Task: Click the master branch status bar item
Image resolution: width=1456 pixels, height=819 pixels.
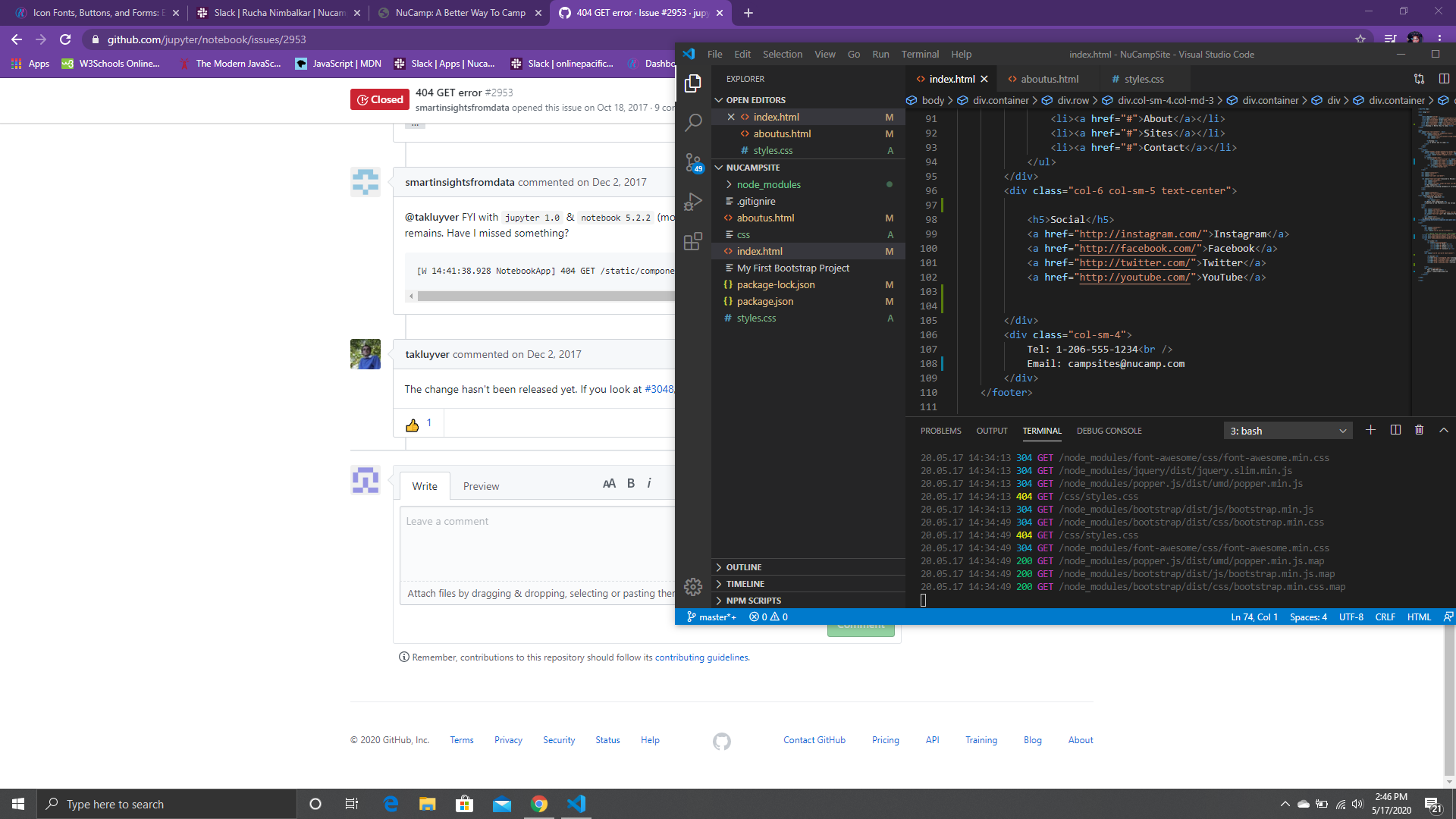Action: pyautogui.click(x=712, y=617)
